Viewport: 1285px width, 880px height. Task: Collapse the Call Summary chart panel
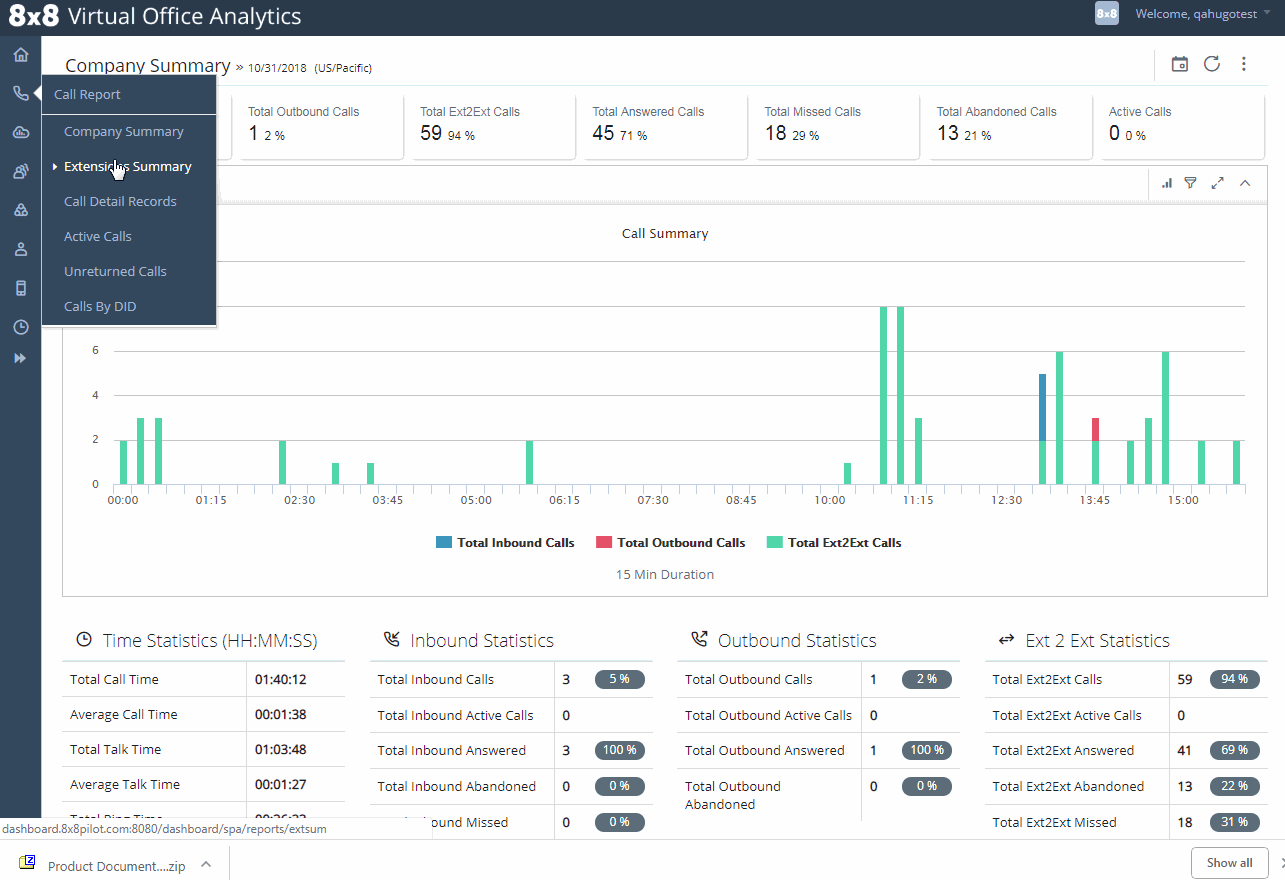click(1245, 183)
